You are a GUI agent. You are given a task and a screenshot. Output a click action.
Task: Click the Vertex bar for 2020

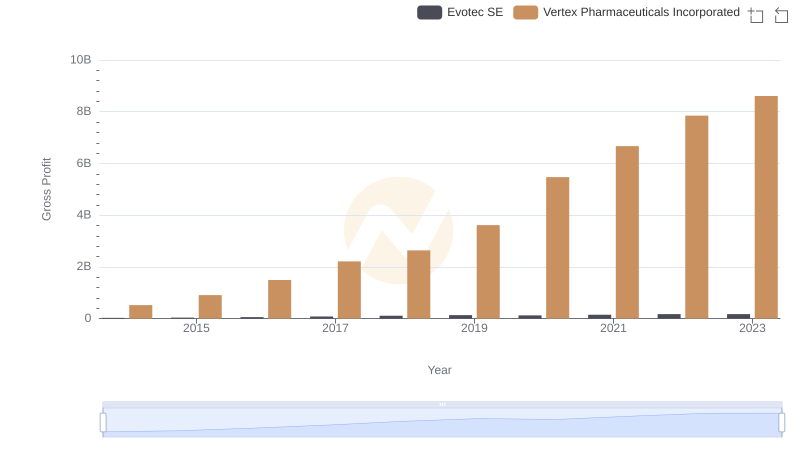coord(558,248)
